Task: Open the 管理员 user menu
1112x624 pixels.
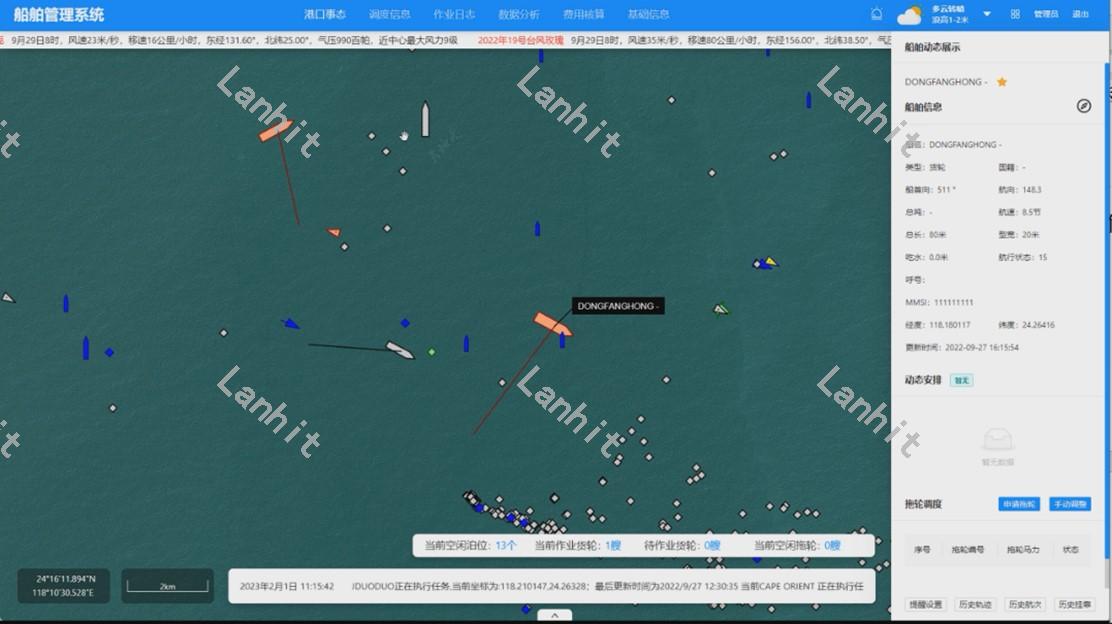Action: pyautogui.click(x=1046, y=14)
